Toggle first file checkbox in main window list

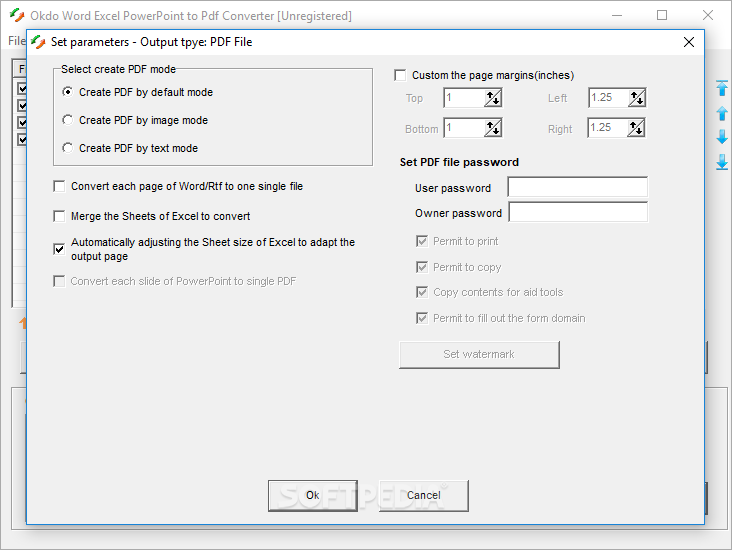click(x=22, y=88)
